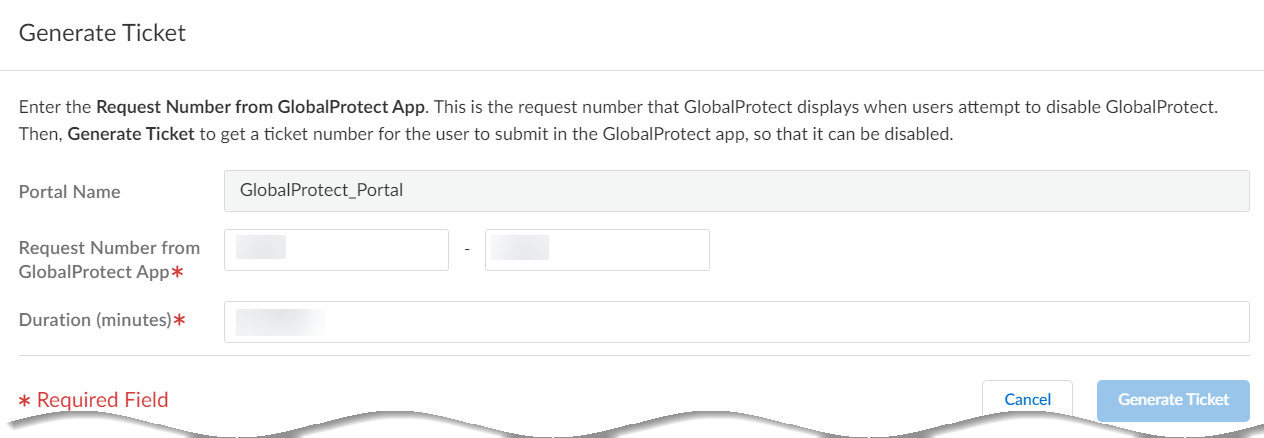Click the Cancel button
This screenshot has height=438, width=1264.
click(1027, 400)
